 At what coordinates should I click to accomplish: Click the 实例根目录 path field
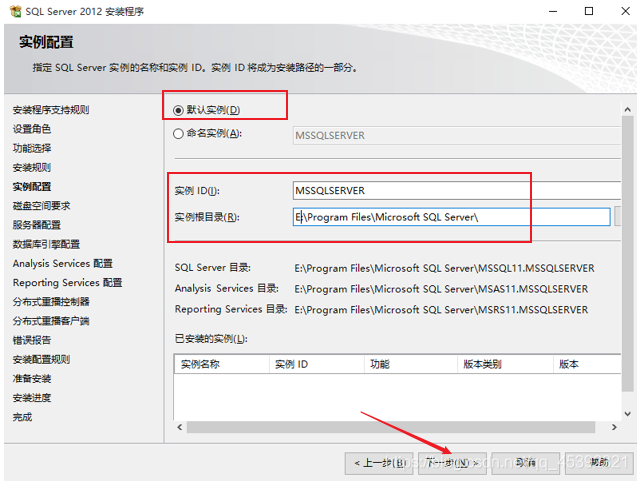pyautogui.click(x=451, y=217)
